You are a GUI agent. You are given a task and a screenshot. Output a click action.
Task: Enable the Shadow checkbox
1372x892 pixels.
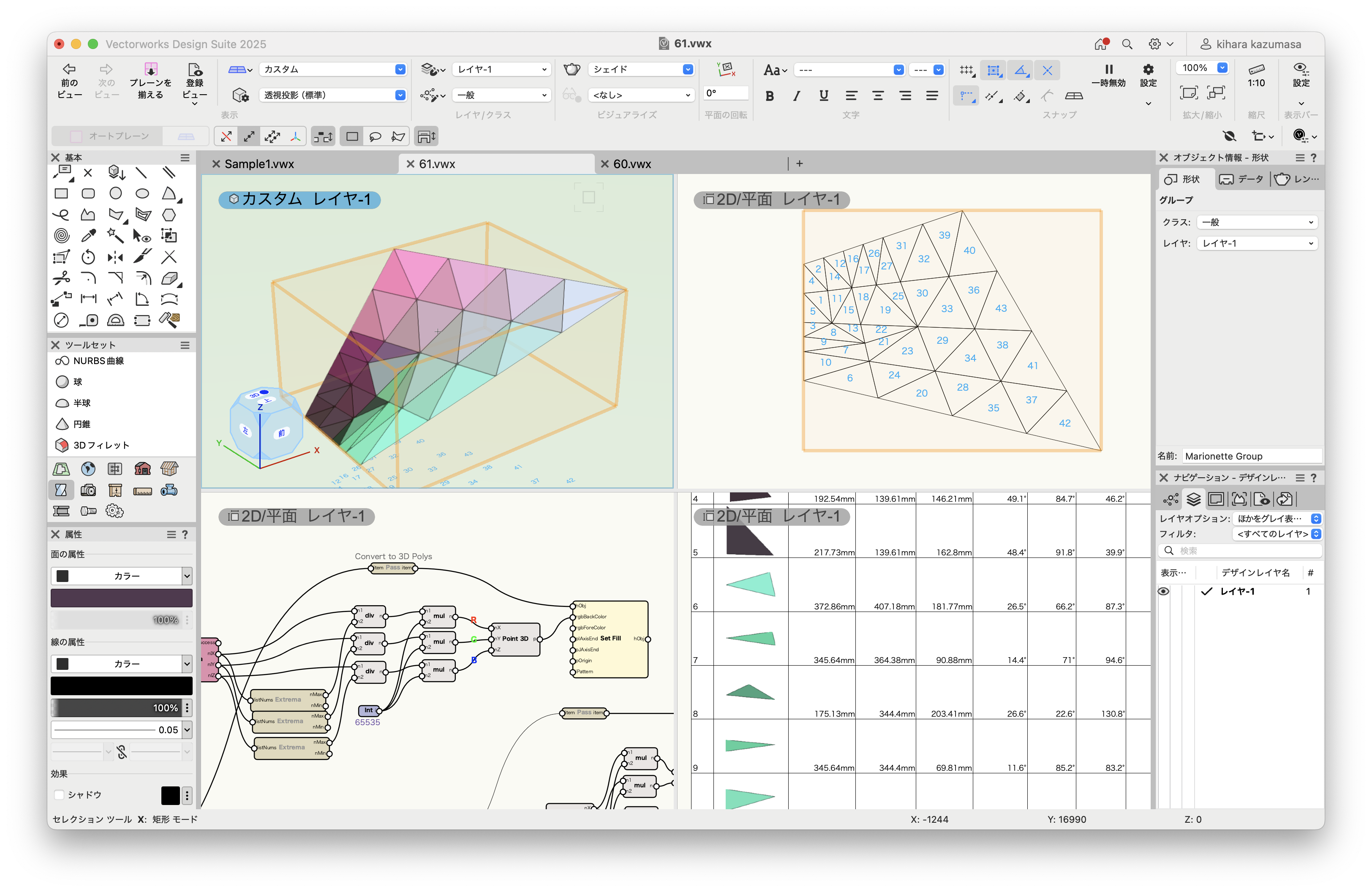coord(59,794)
